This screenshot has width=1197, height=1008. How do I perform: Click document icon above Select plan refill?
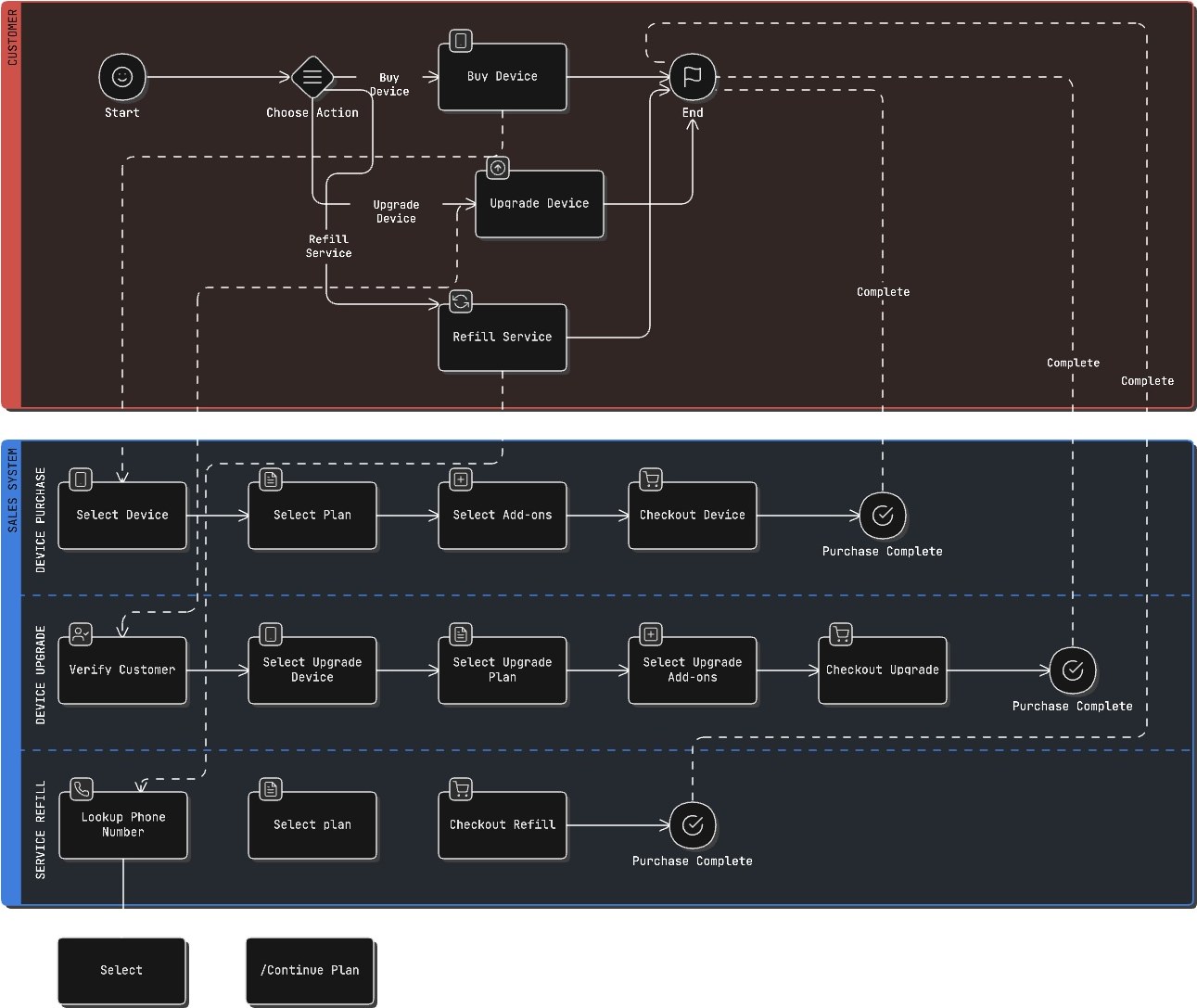coord(271,789)
